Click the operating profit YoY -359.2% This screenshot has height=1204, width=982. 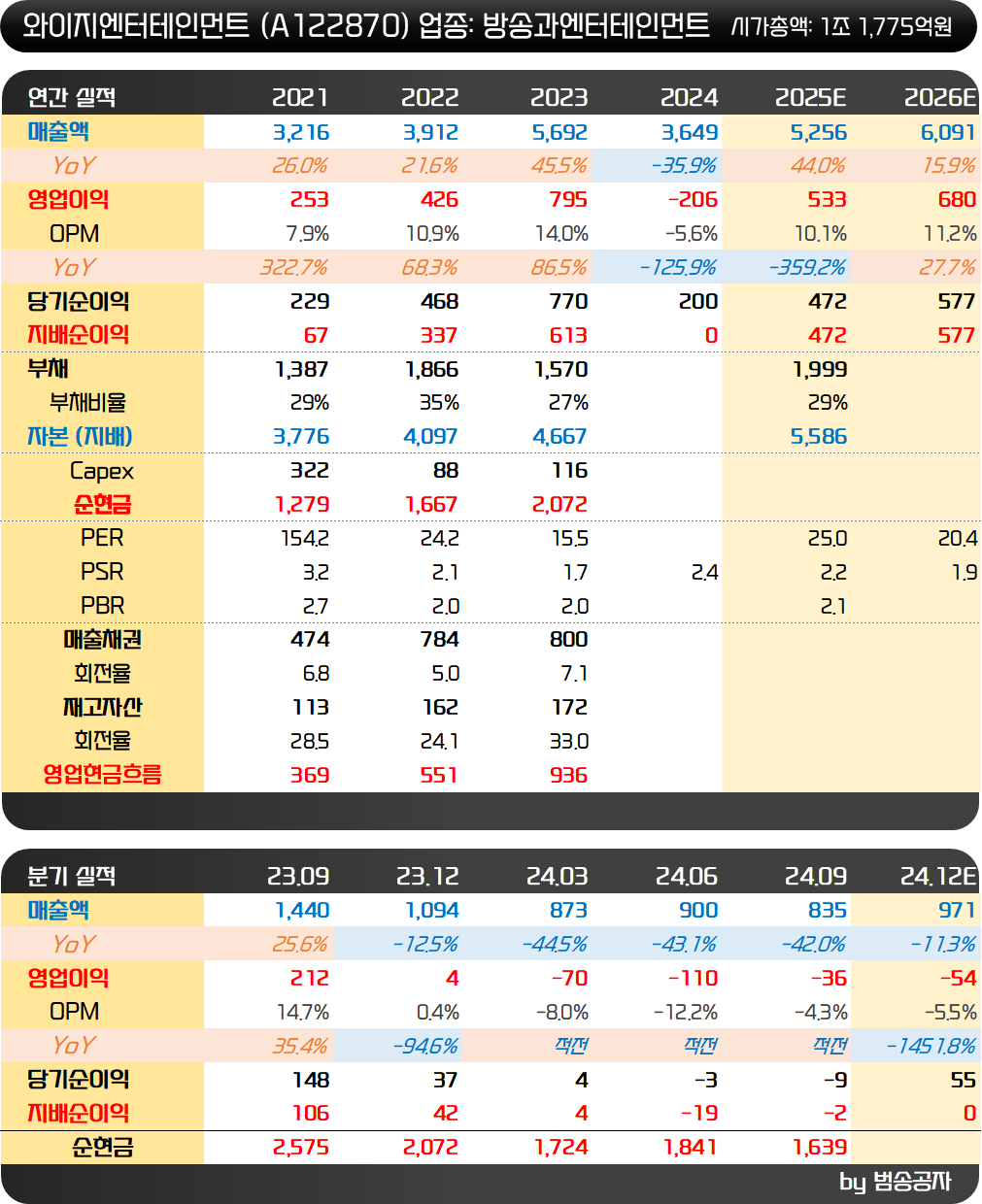pyautogui.click(x=807, y=267)
